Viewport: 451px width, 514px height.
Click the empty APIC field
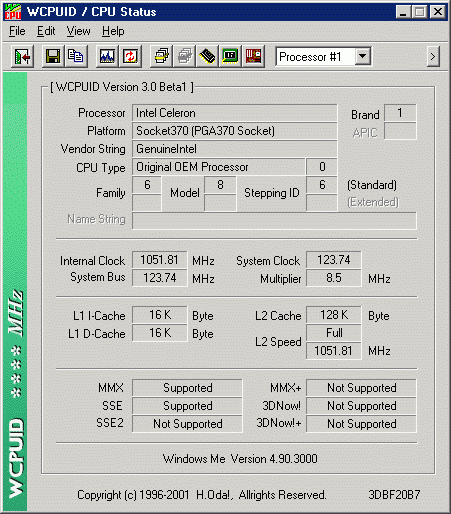tap(400, 131)
